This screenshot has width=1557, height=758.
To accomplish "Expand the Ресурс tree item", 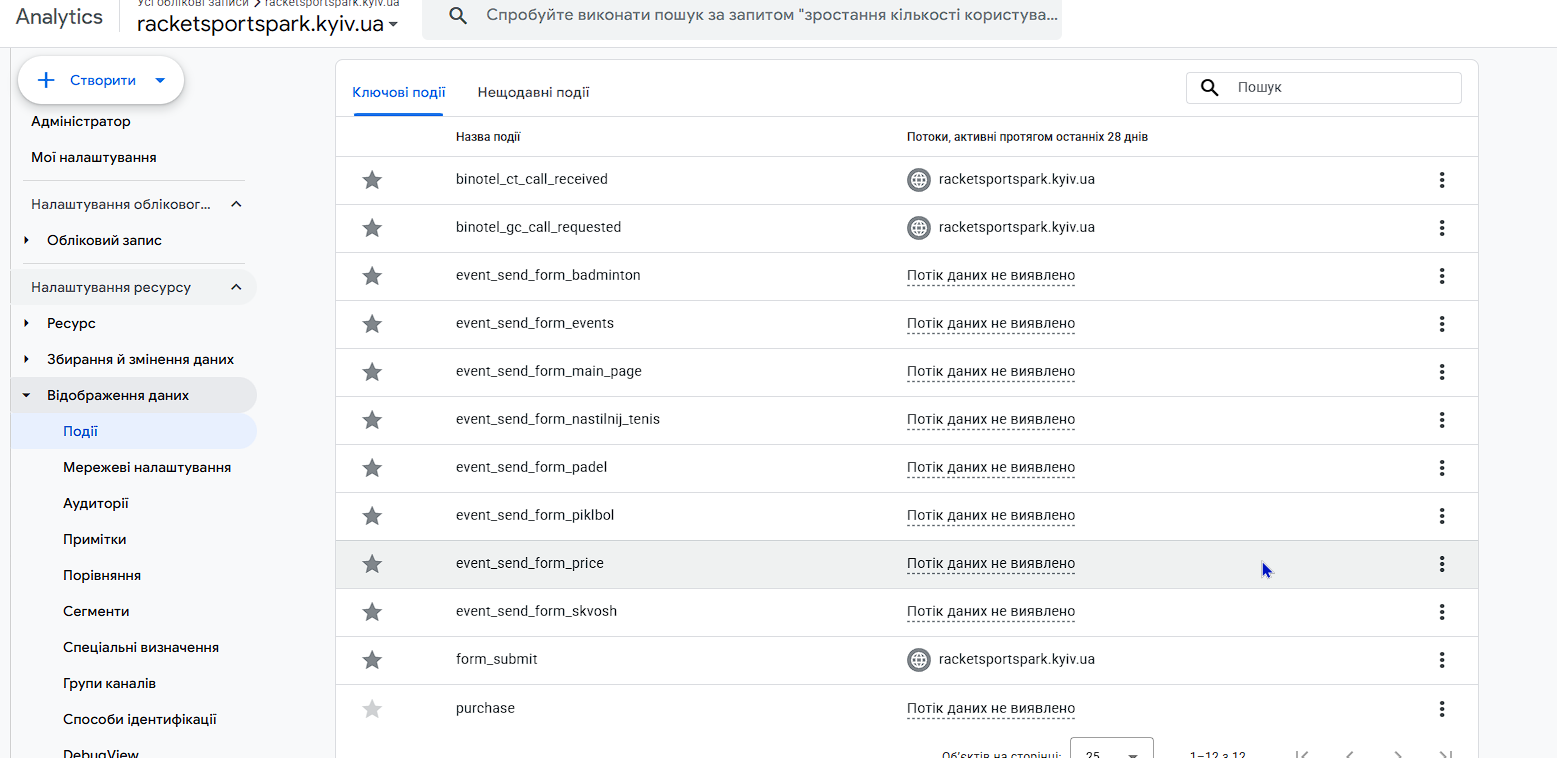I will coord(27,324).
